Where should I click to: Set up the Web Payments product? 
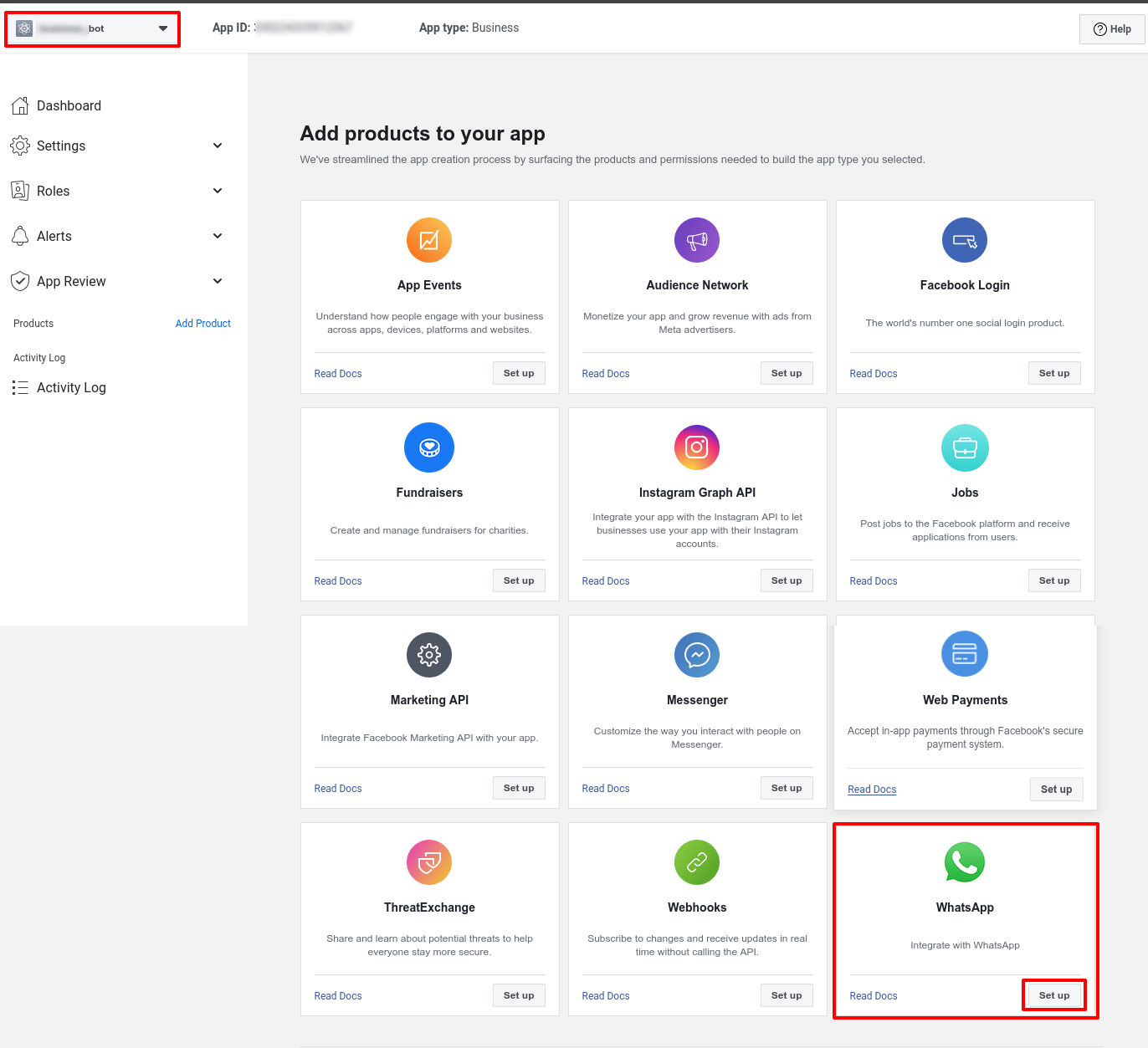1056,790
